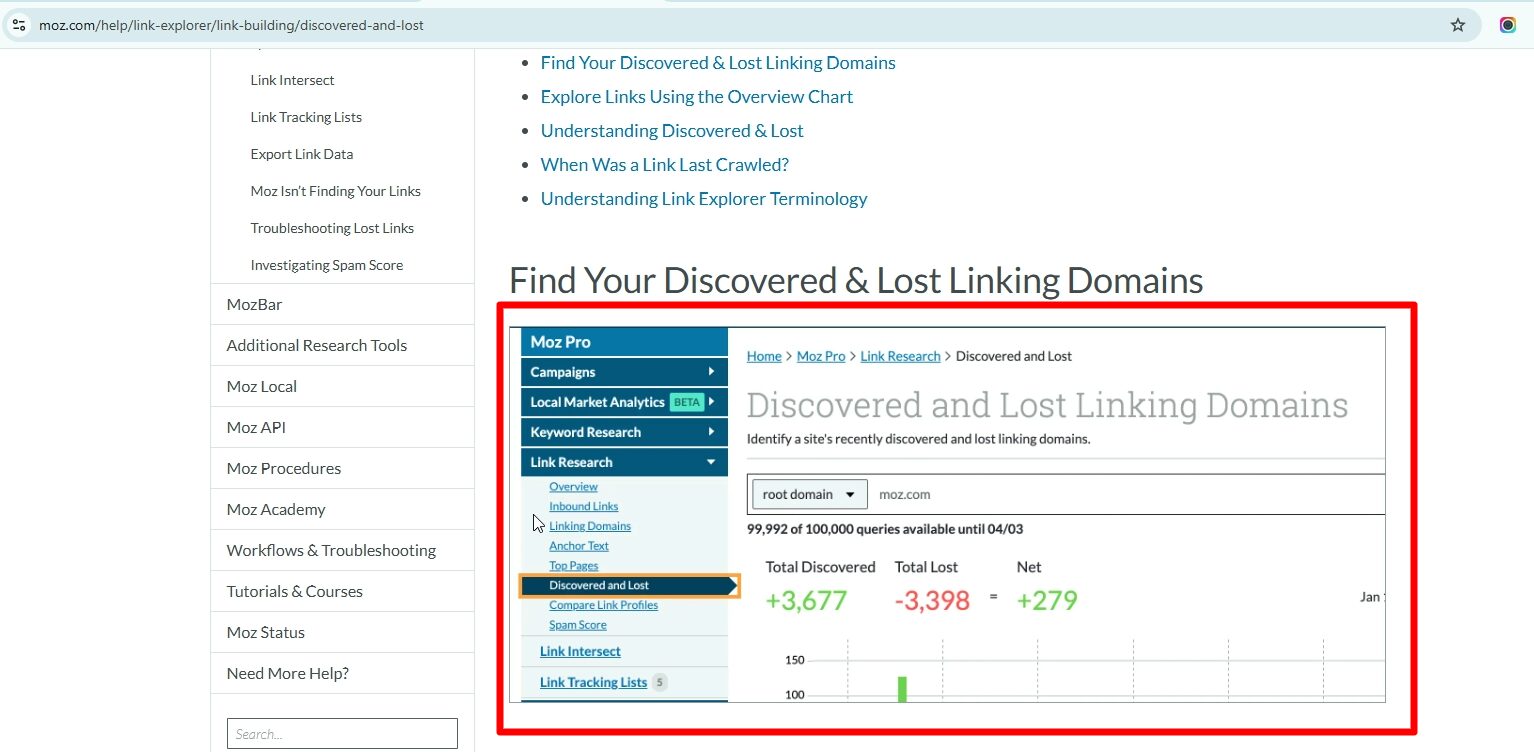Jump to Understanding Discovered & Lost
The image size is (1534, 752).
tap(672, 131)
